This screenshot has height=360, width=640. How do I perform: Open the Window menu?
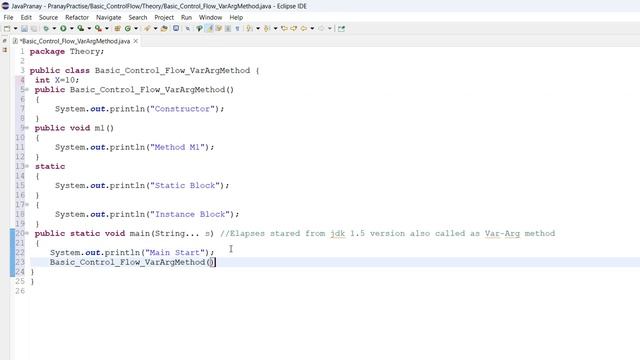pyautogui.click(x=210, y=18)
